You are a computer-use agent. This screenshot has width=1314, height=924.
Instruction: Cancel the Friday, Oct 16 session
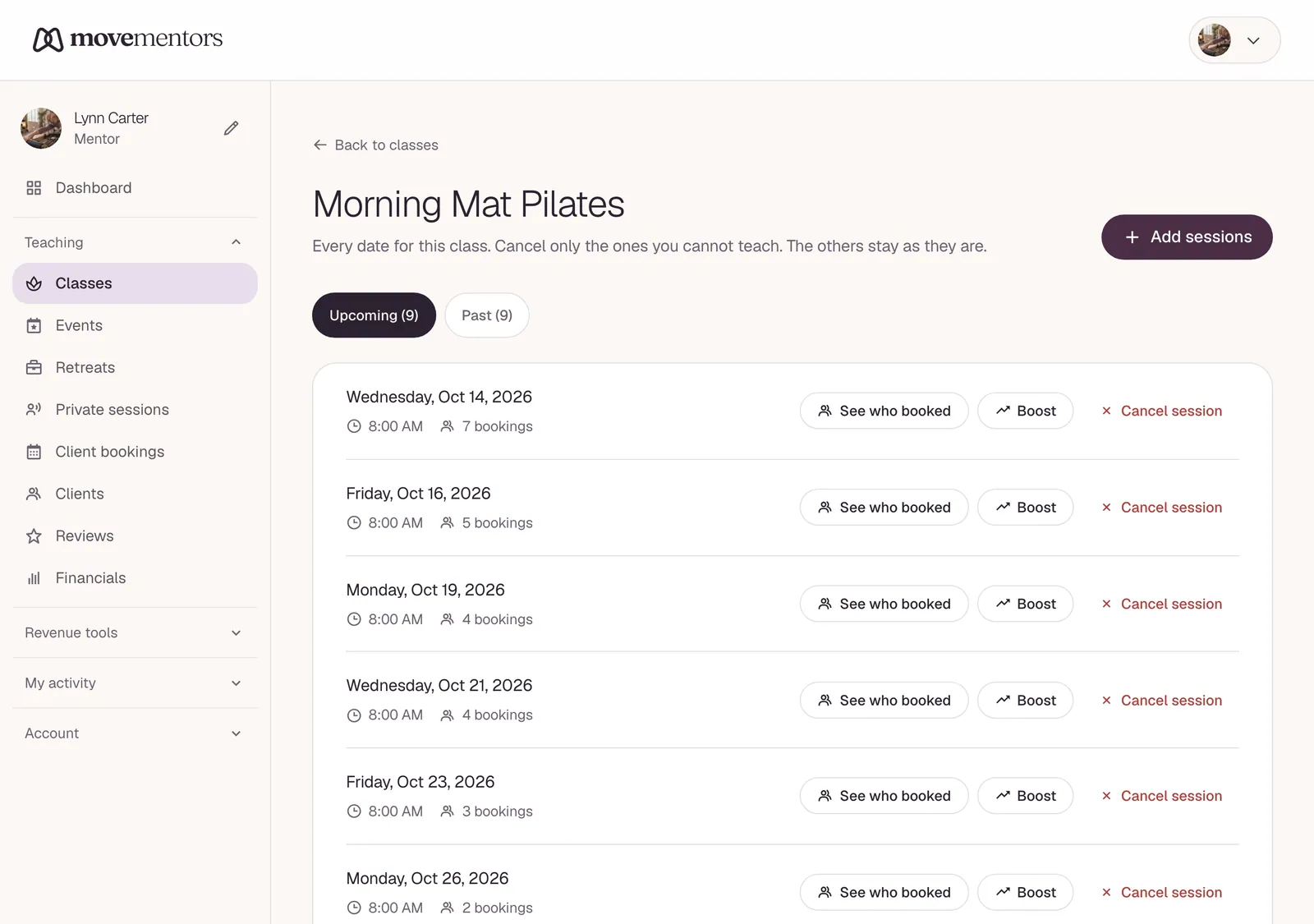[x=1161, y=508]
